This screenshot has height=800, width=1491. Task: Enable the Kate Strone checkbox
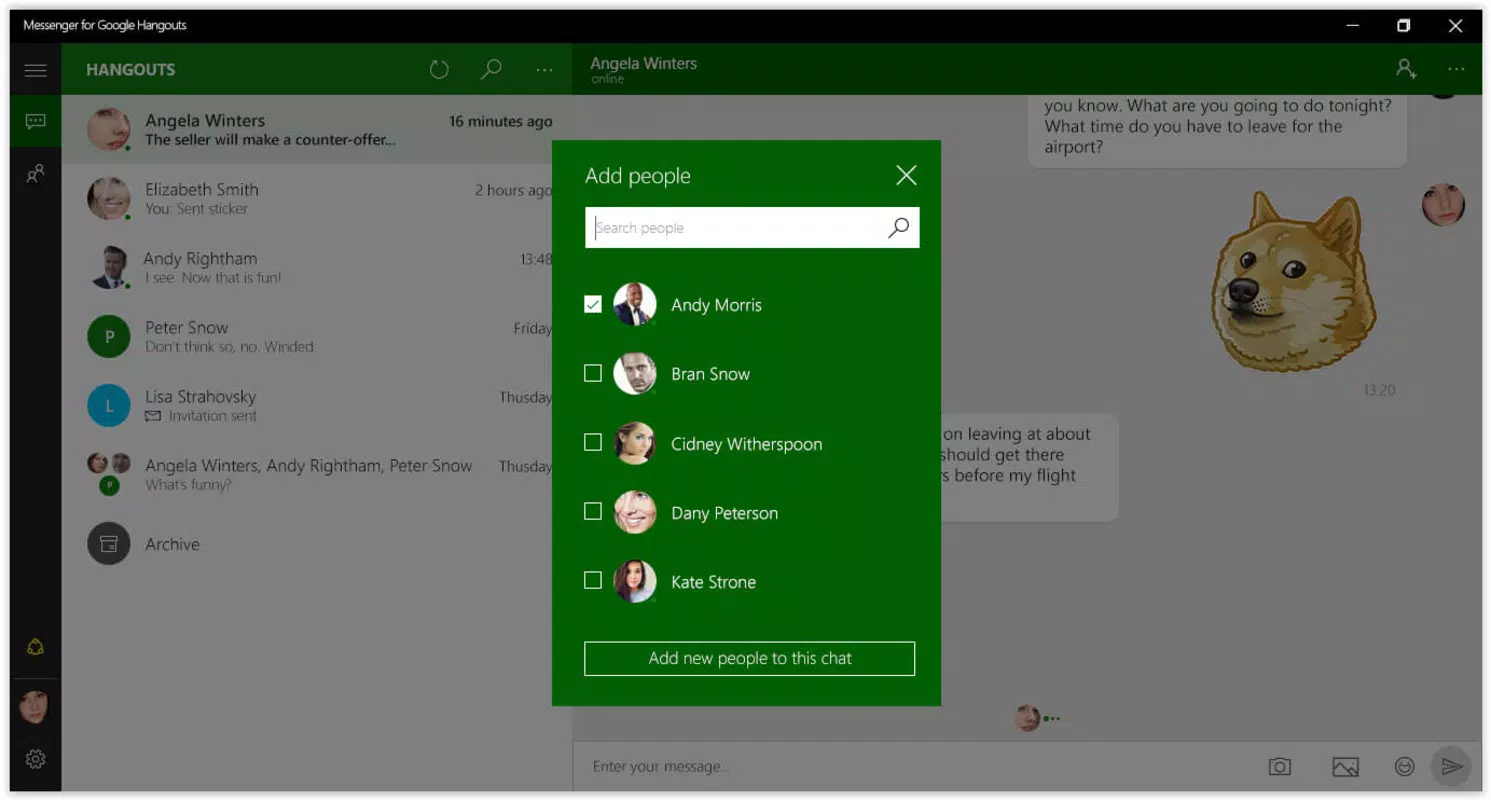tap(593, 580)
